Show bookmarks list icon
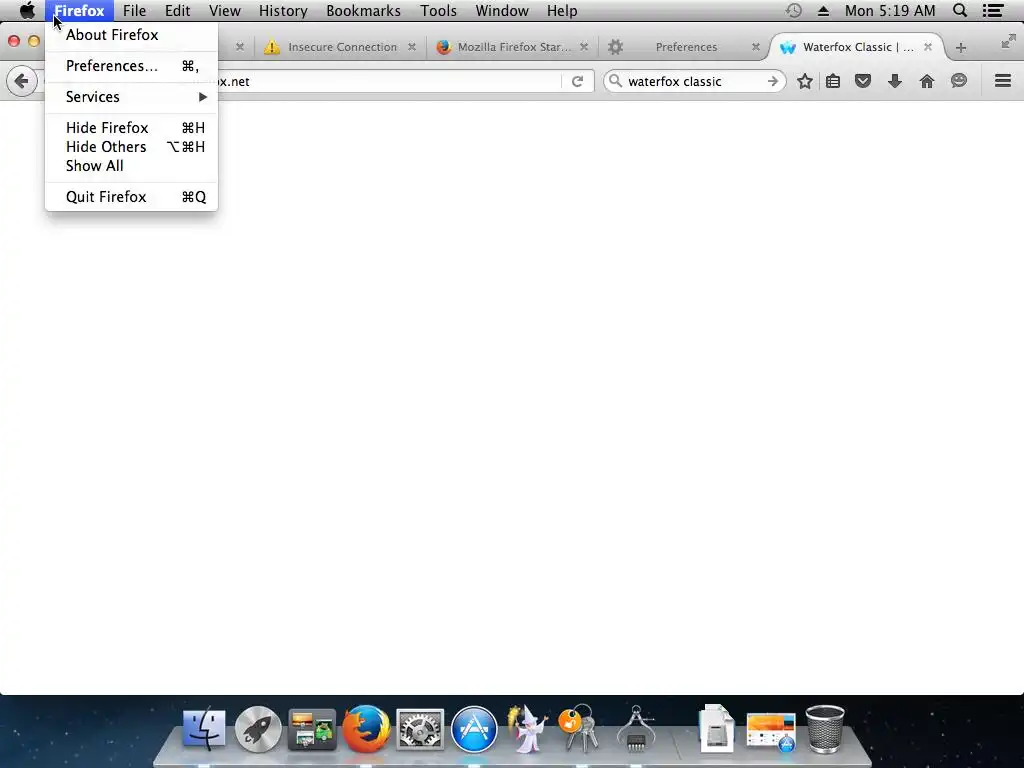This screenshot has height=768, width=1024. (x=833, y=81)
